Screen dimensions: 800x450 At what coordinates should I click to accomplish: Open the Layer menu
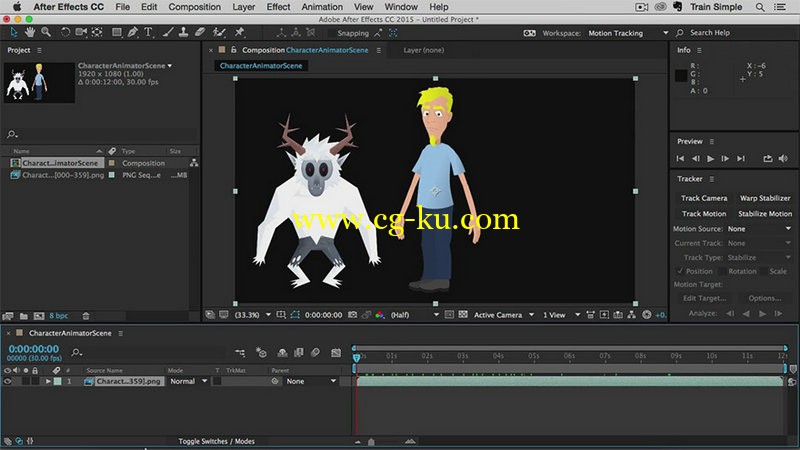coord(243,7)
